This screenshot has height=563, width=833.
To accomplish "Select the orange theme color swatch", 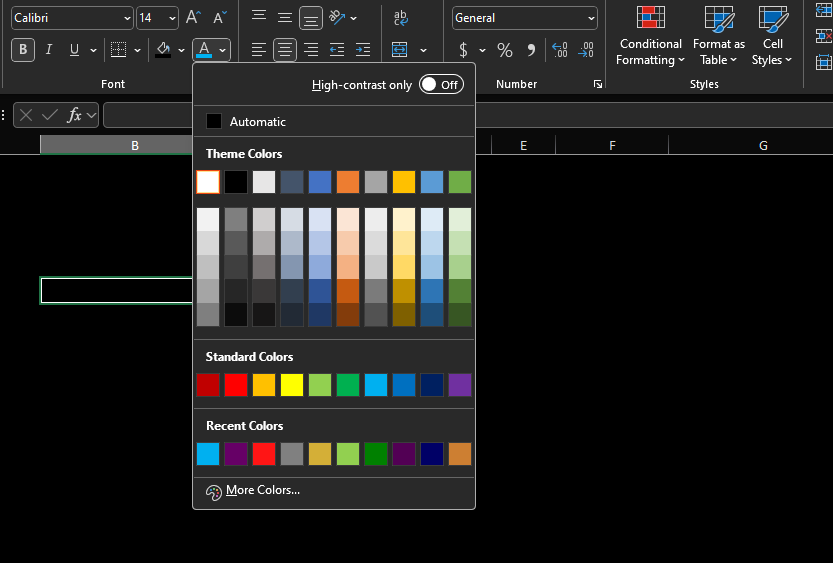I will point(348,182).
